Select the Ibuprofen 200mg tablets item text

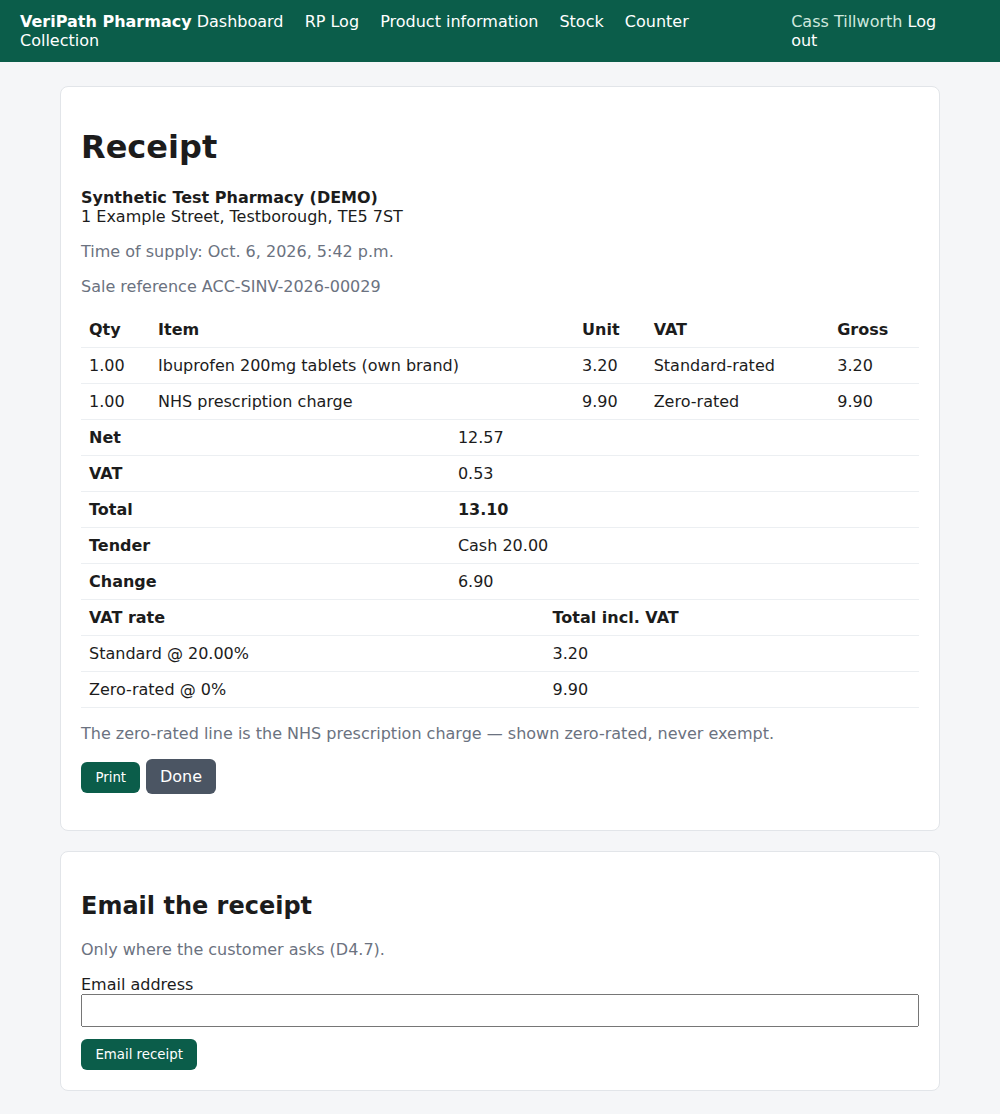point(308,365)
